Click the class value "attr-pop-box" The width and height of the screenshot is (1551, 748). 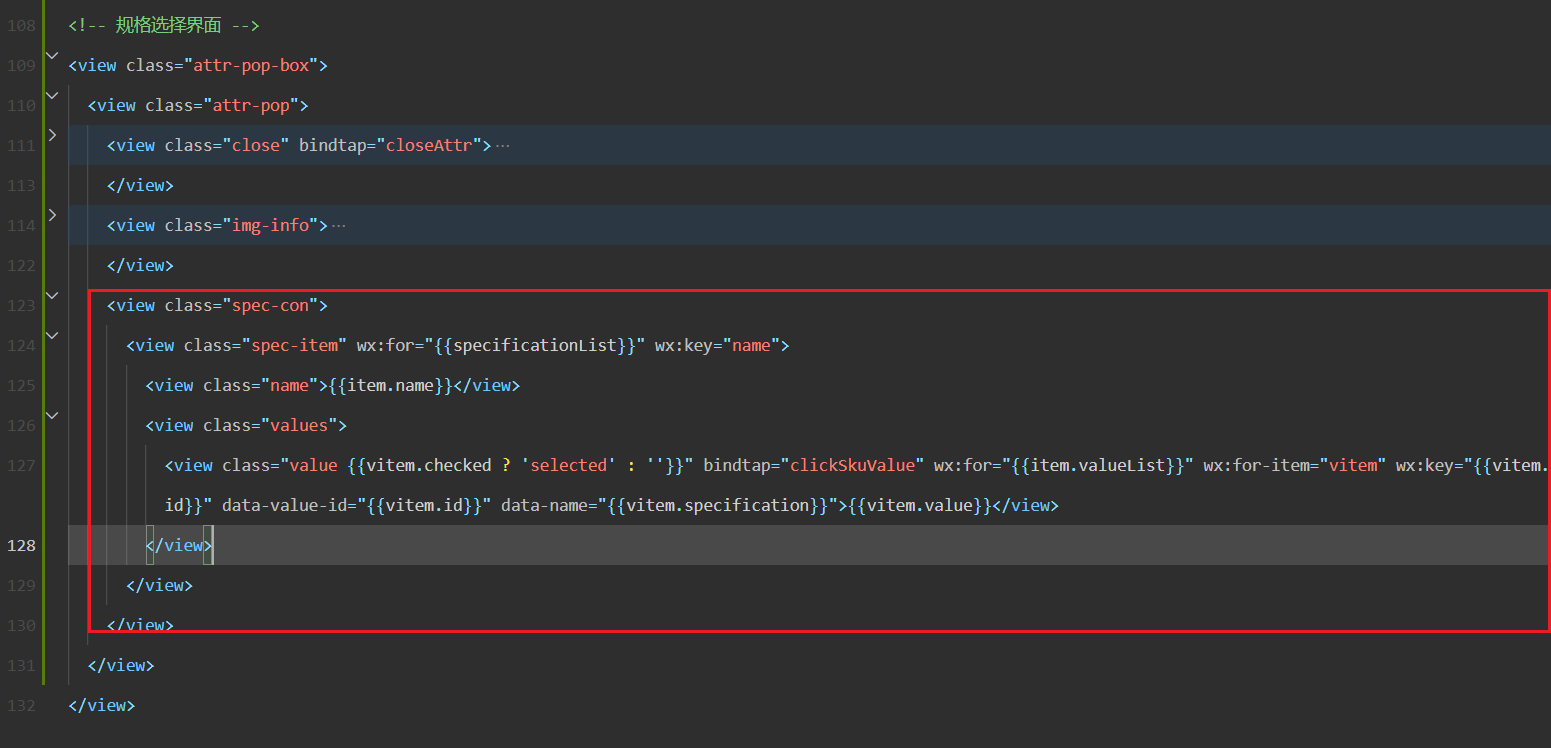250,66
